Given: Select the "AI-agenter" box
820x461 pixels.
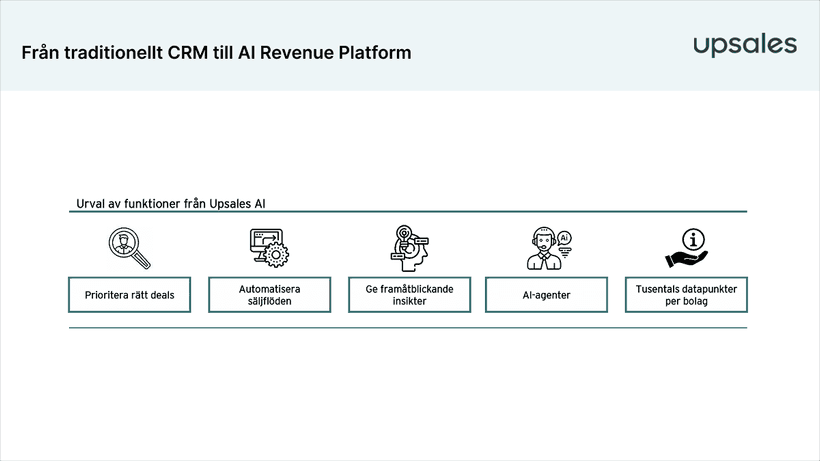Looking at the screenshot, I should pyautogui.click(x=546, y=295).
